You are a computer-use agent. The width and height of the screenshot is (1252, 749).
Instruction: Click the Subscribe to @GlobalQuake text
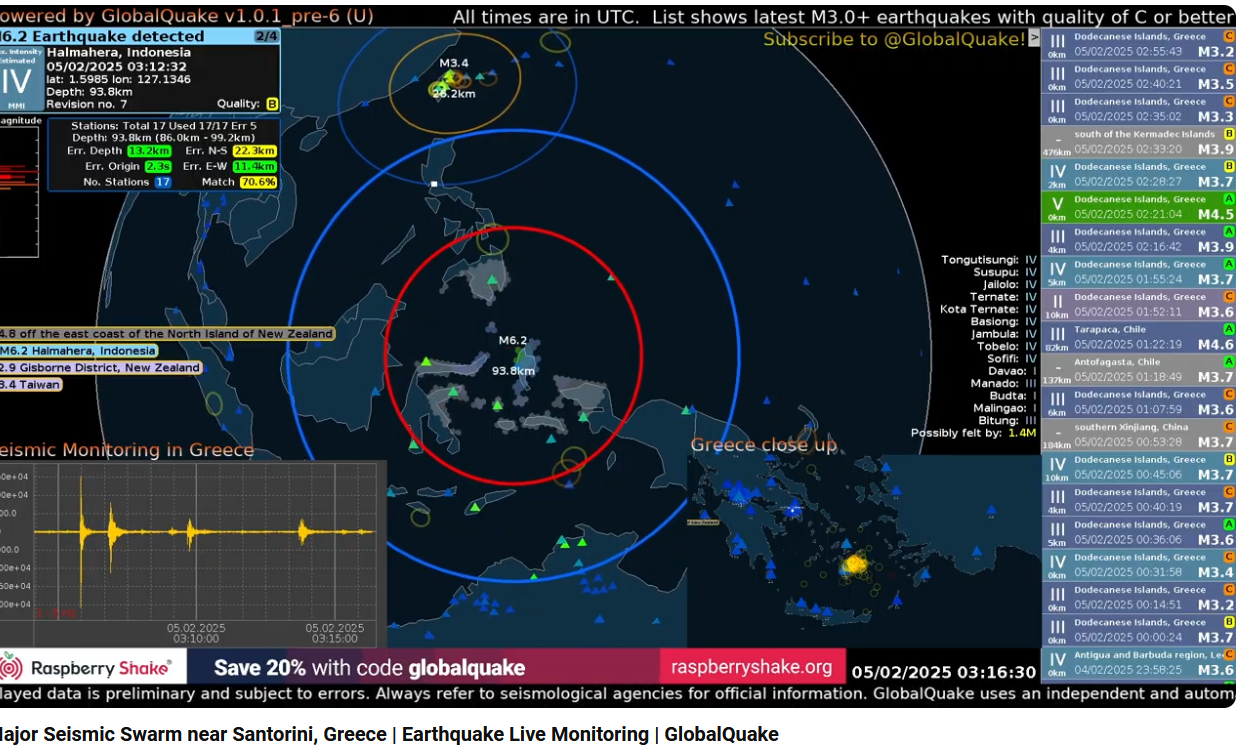(x=894, y=39)
